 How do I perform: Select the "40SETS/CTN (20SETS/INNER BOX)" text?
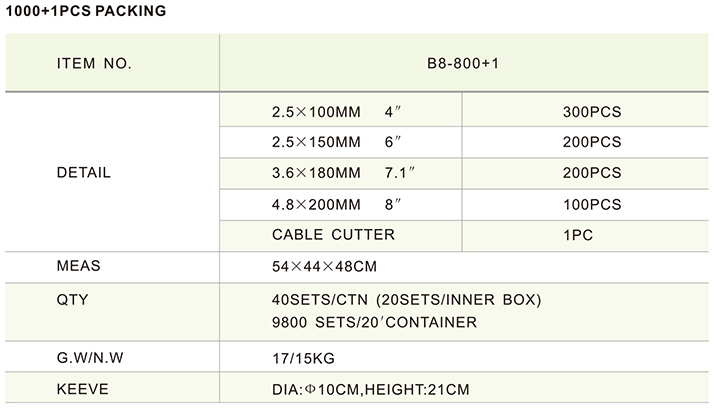406,299
